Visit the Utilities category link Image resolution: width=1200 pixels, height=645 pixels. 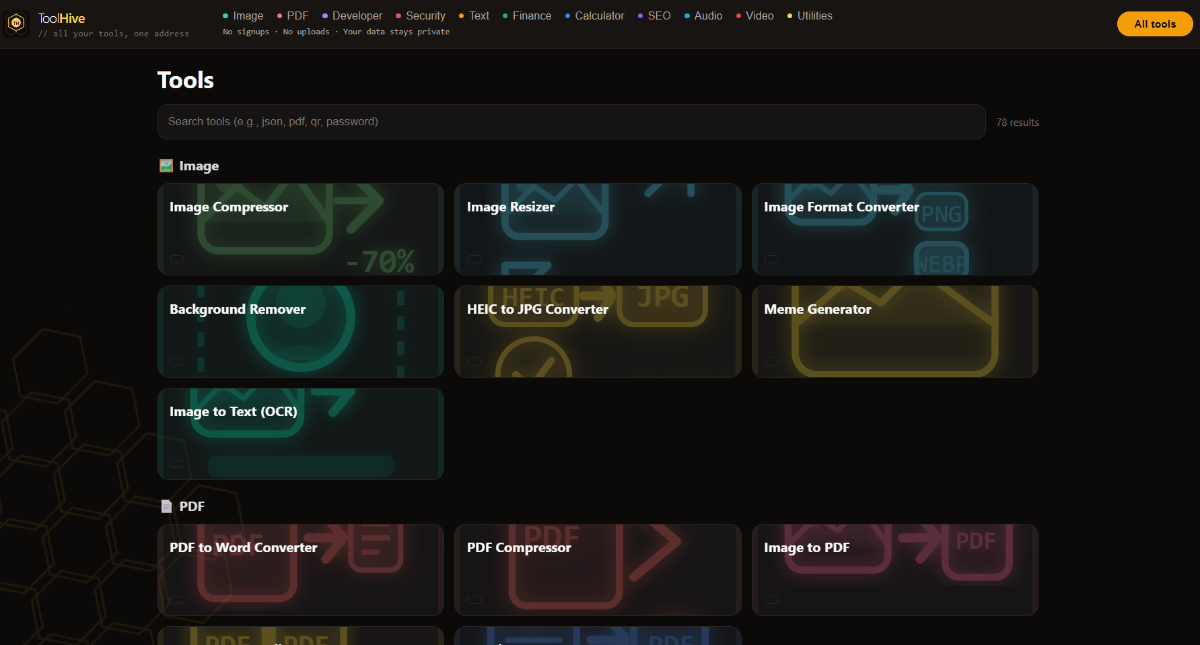814,16
